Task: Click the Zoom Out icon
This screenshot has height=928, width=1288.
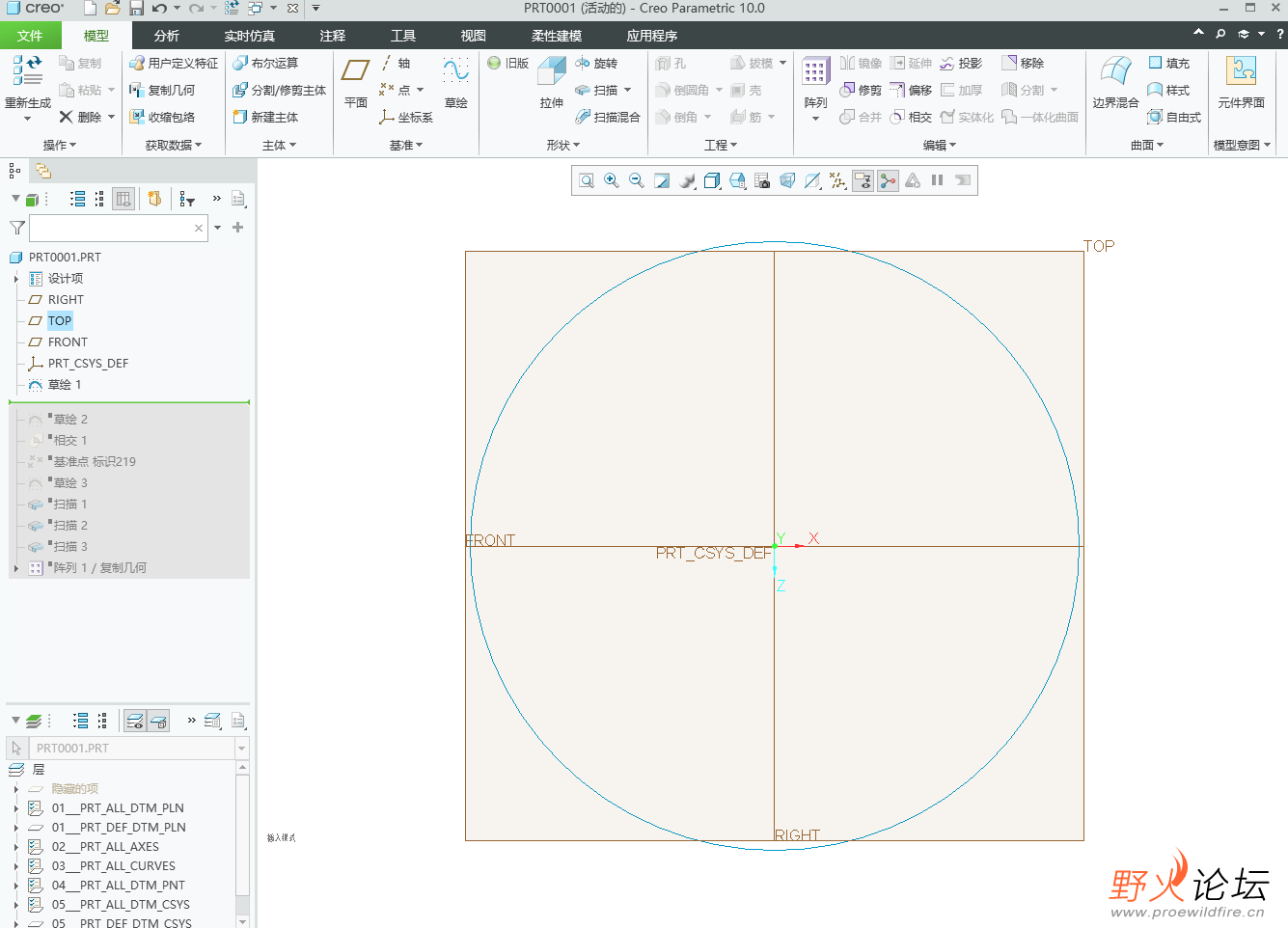Action: [637, 180]
